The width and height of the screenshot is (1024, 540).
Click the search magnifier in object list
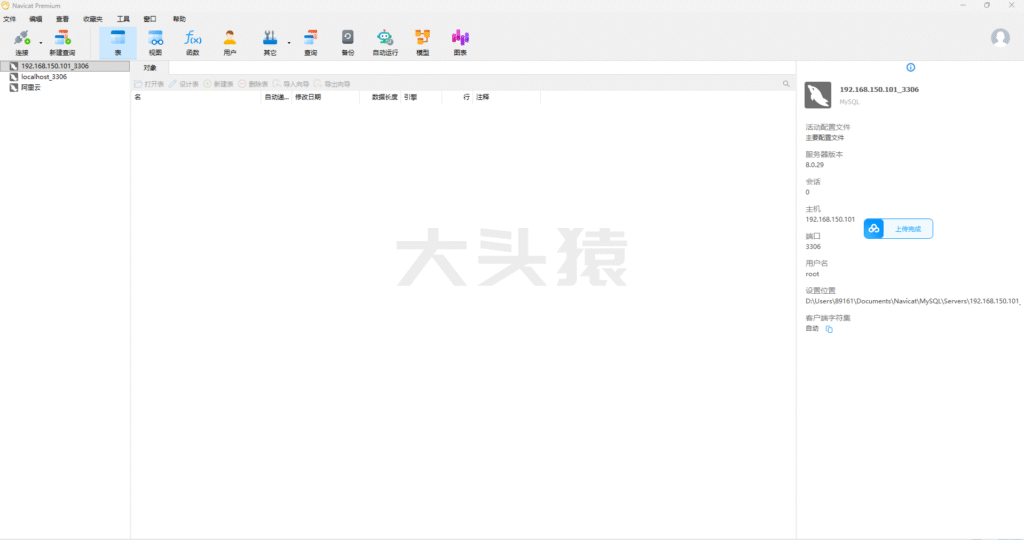pos(786,84)
